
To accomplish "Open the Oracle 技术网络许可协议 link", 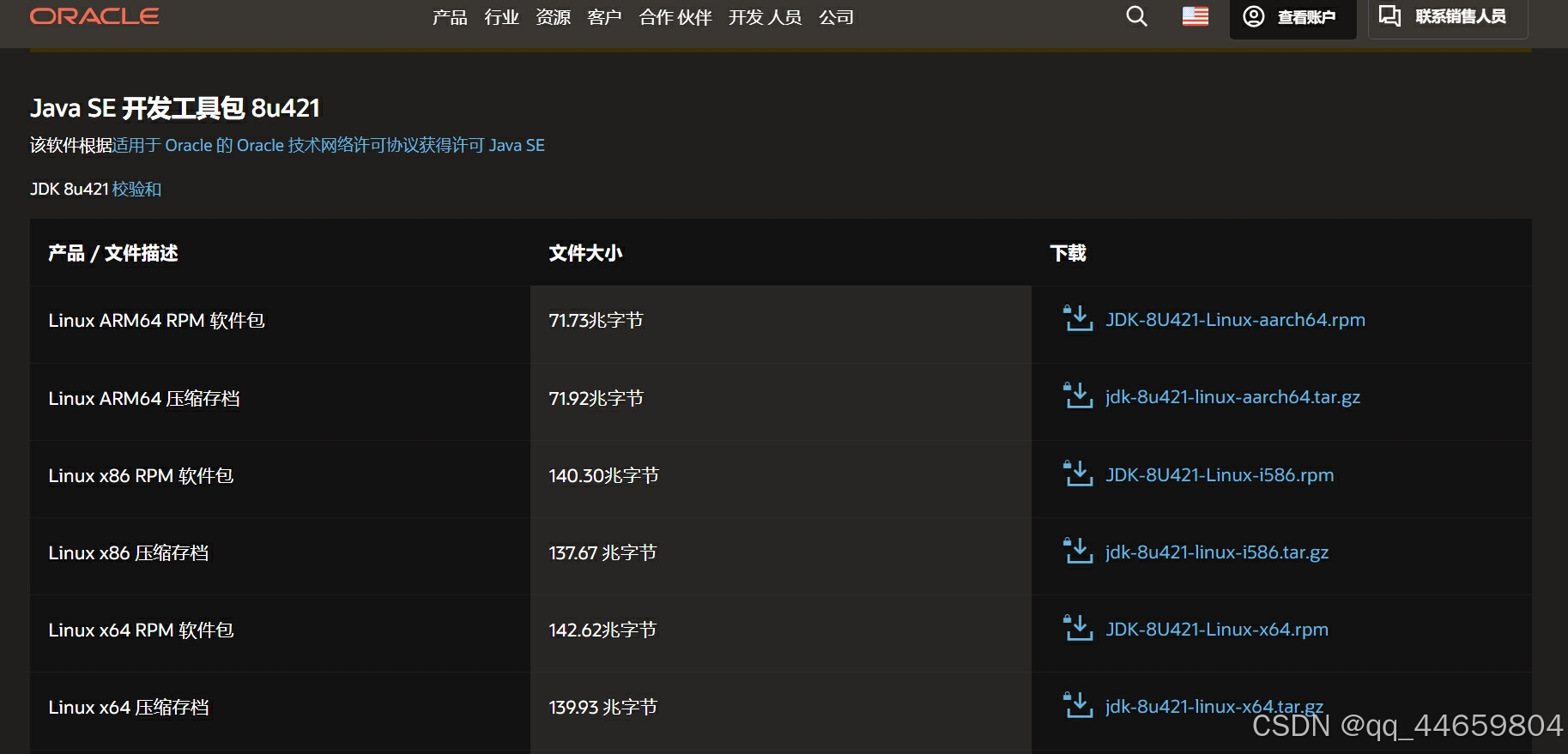I will [x=328, y=145].
